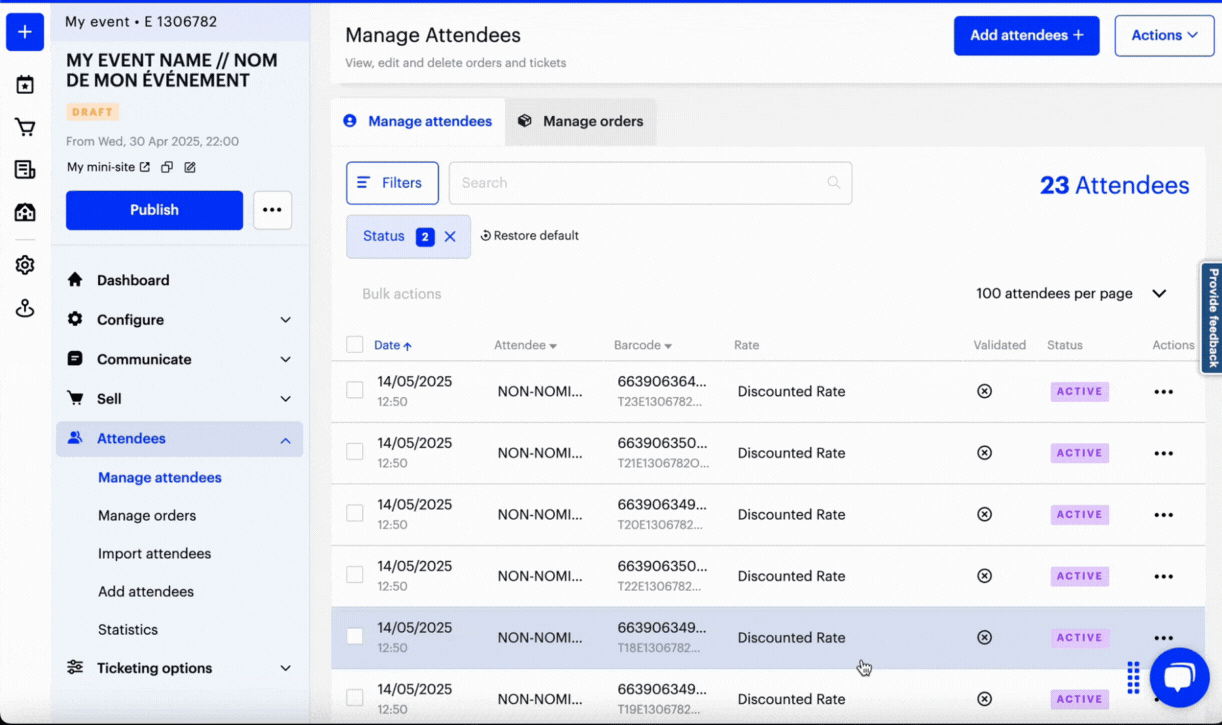
Task: Click the 23 Attendees count text
Action: pos(1115,185)
